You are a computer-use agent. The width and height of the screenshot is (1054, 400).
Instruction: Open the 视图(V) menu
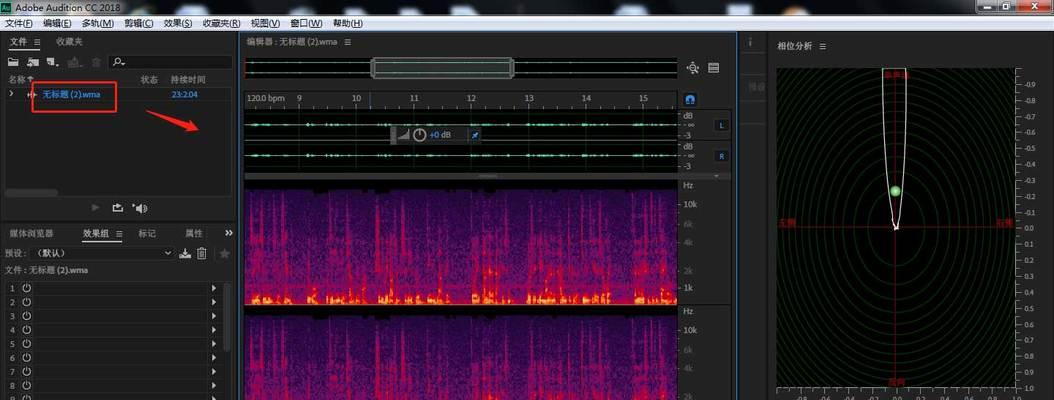pos(266,24)
